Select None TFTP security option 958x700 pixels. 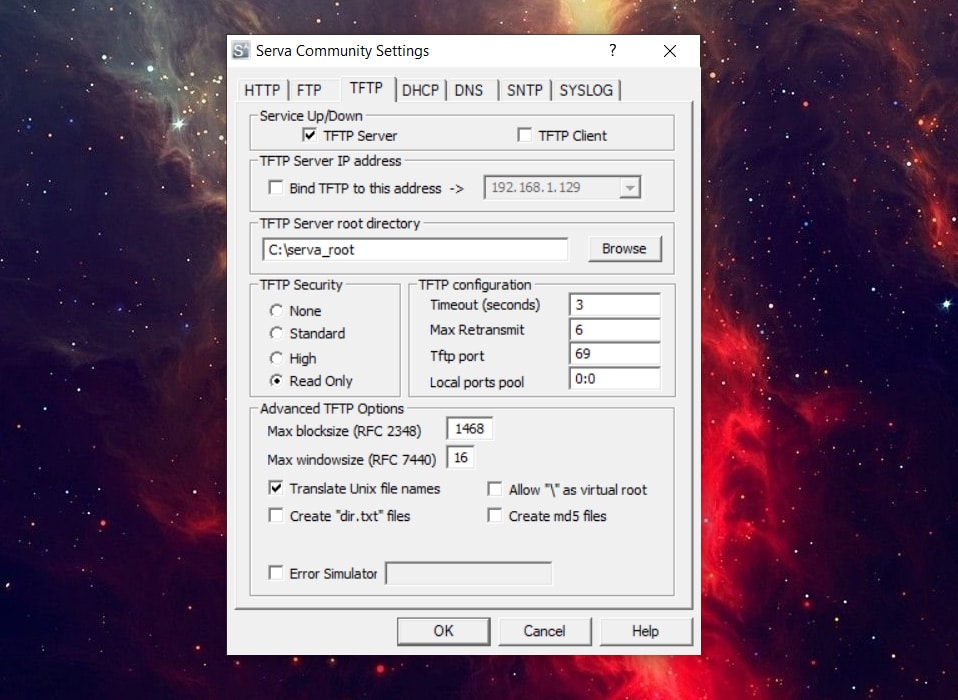(x=276, y=311)
